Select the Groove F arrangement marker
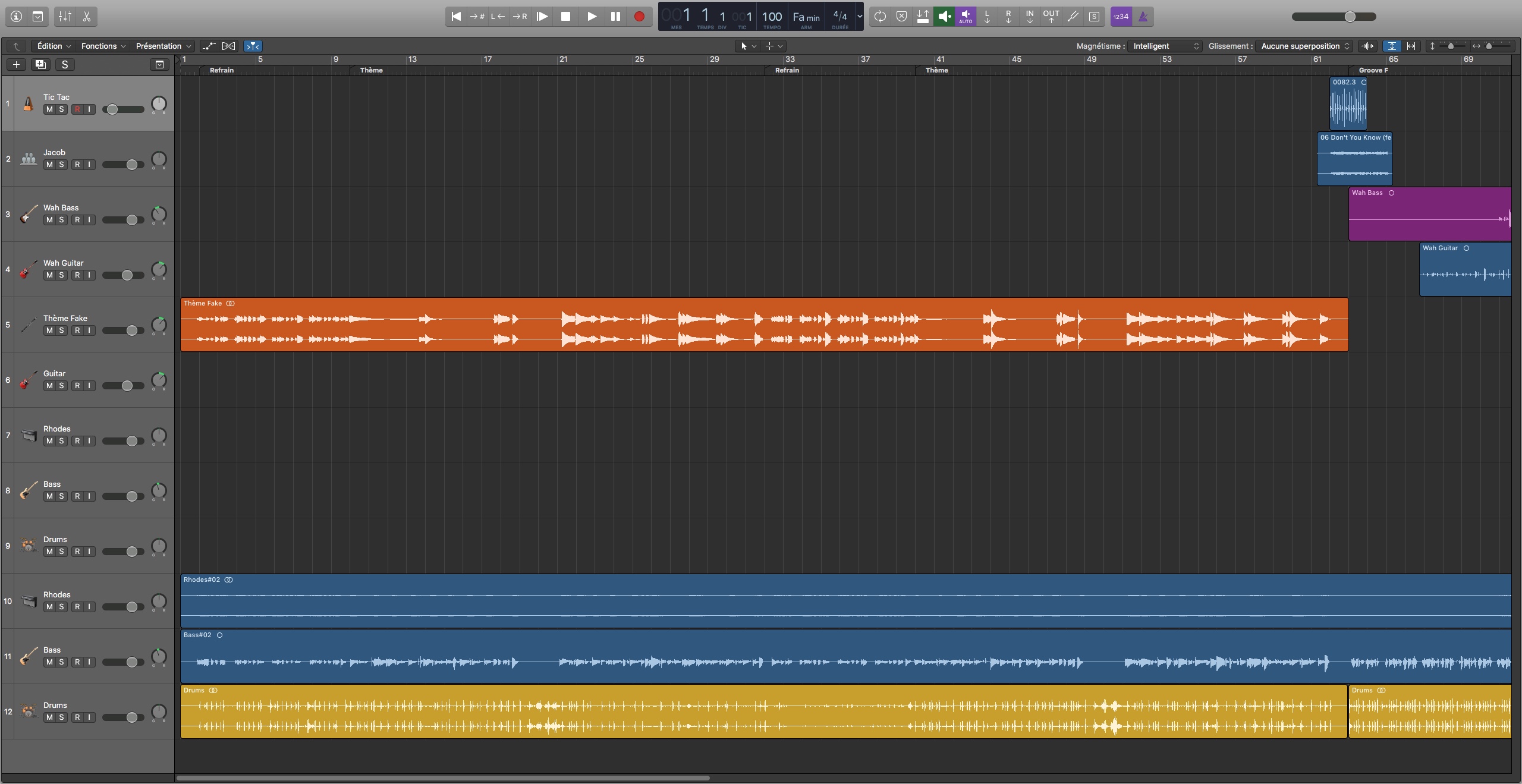1522x784 pixels. tap(1373, 70)
